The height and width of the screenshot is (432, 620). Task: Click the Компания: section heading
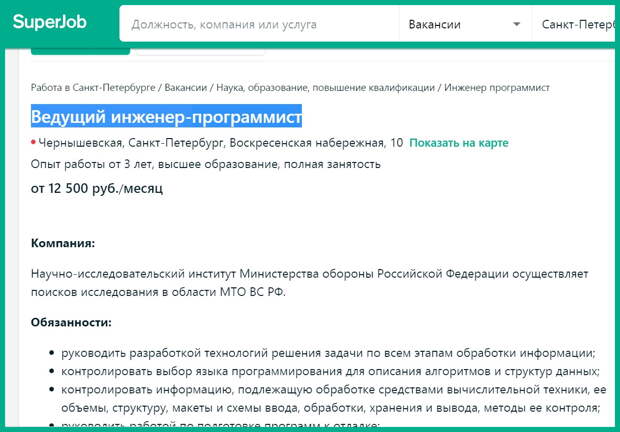click(63, 243)
